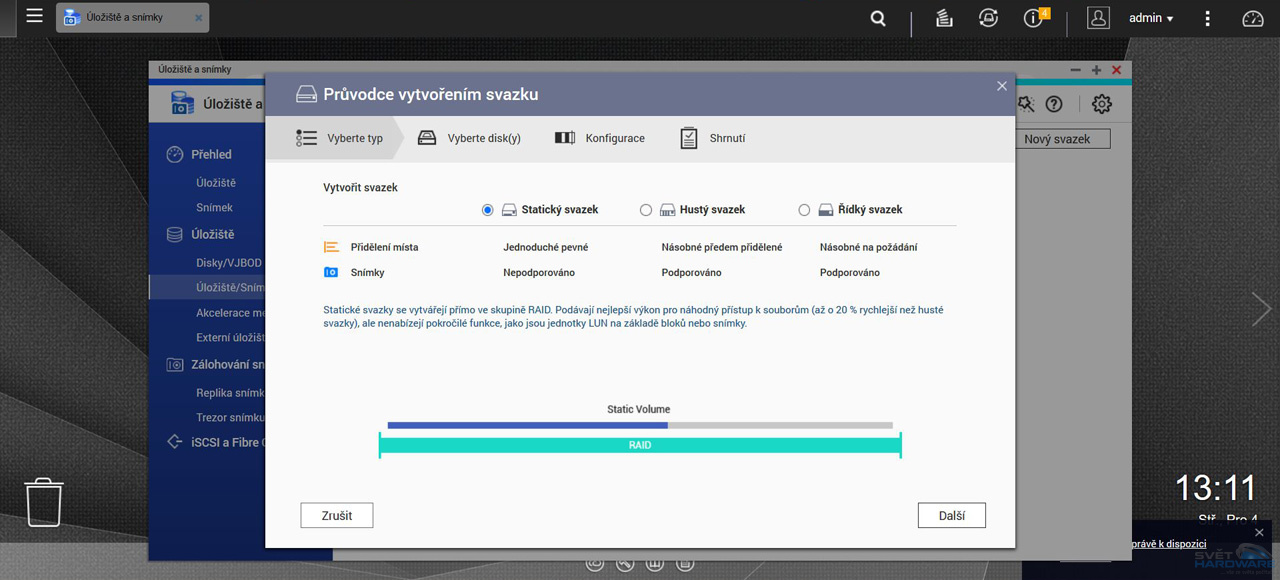Select the Řídký svazek radio button

click(x=804, y=210)
